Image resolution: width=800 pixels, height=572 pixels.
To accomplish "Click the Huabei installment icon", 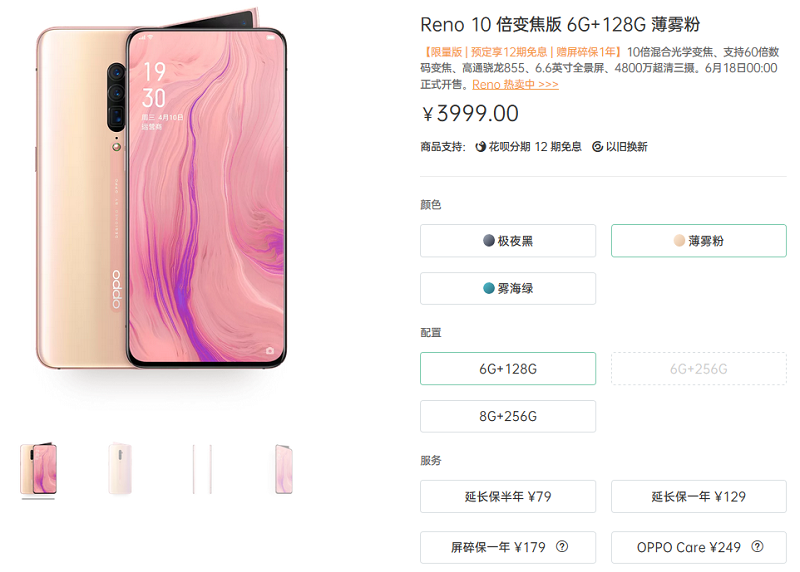I will point(480,147).
